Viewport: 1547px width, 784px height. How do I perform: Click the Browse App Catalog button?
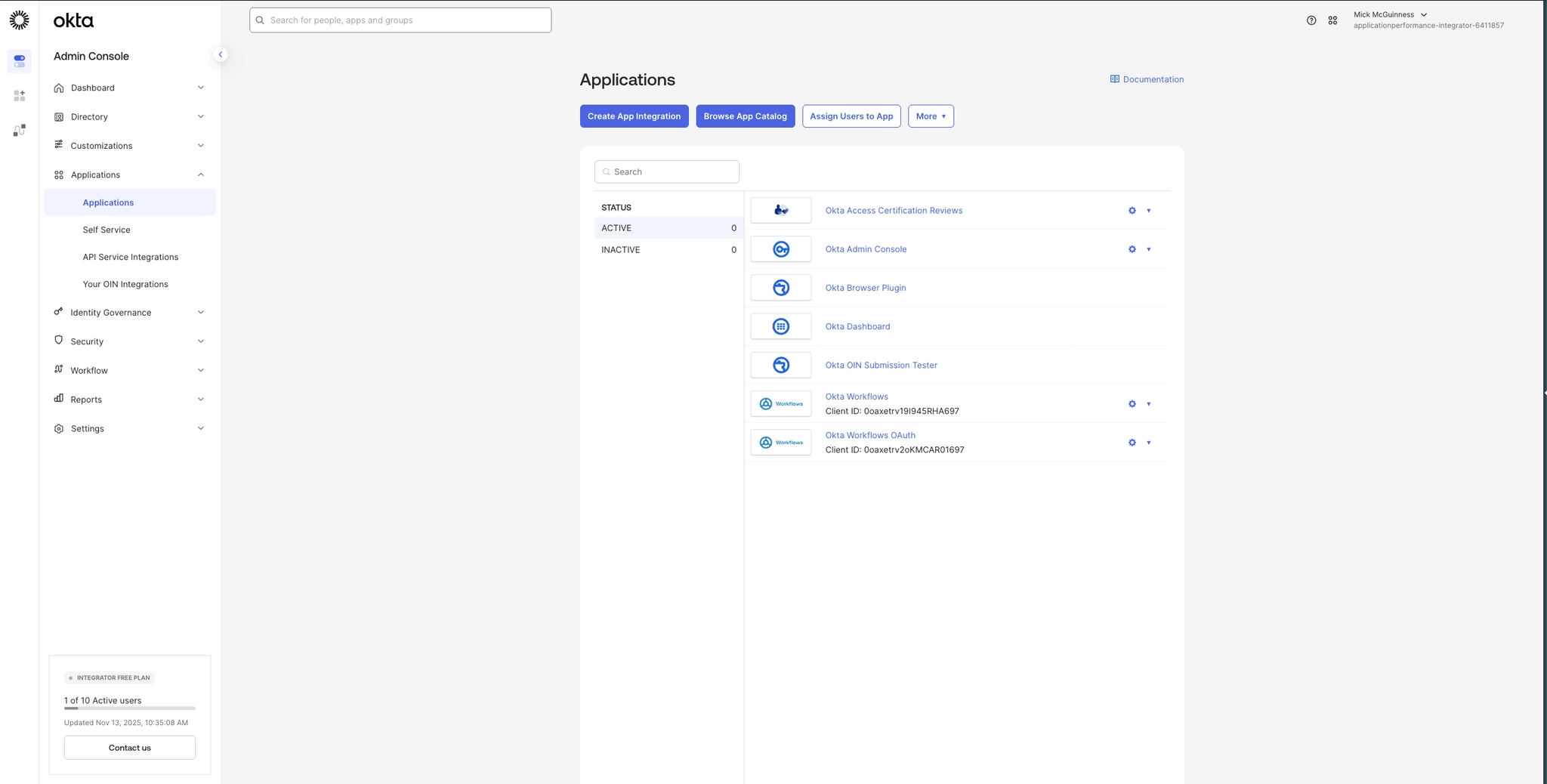745,116
